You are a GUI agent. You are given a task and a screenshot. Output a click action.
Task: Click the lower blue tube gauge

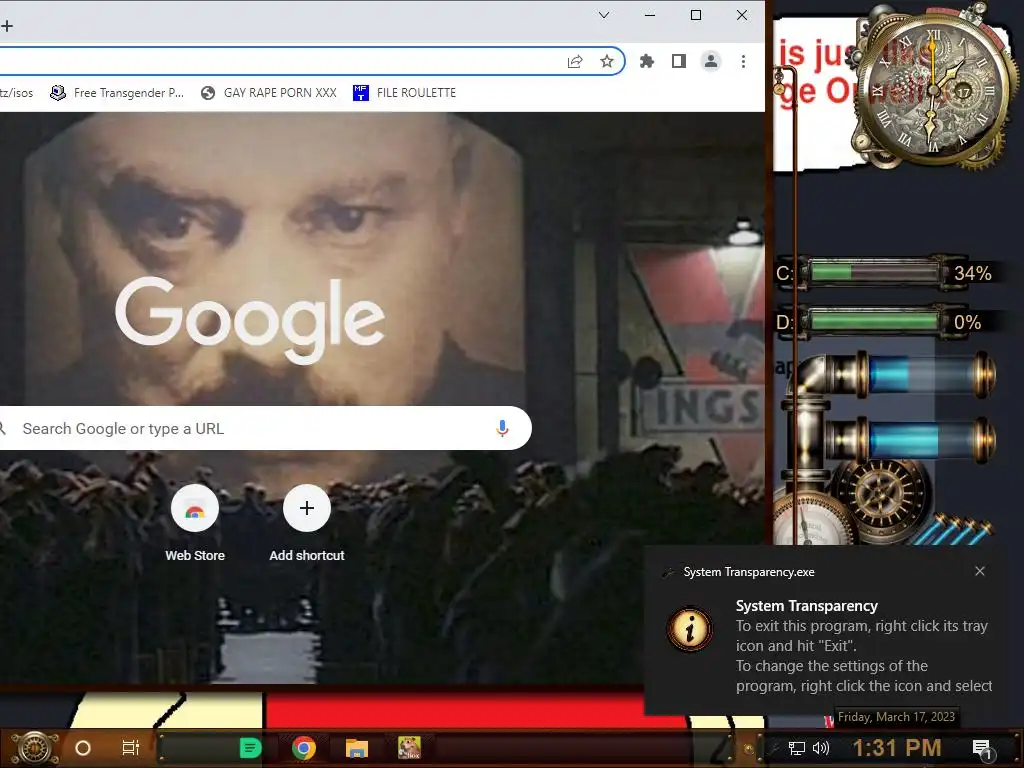pyautogui.click(x=927, y=439)
